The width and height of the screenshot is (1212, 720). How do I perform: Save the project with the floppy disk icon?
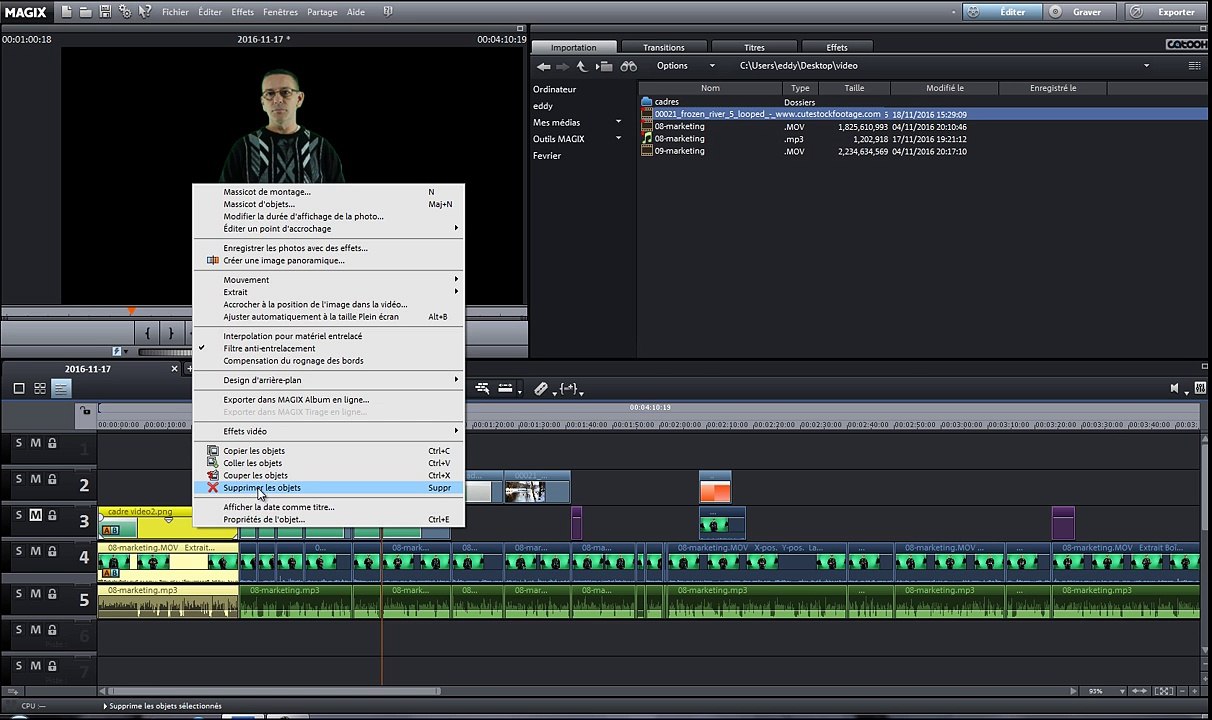105,12
